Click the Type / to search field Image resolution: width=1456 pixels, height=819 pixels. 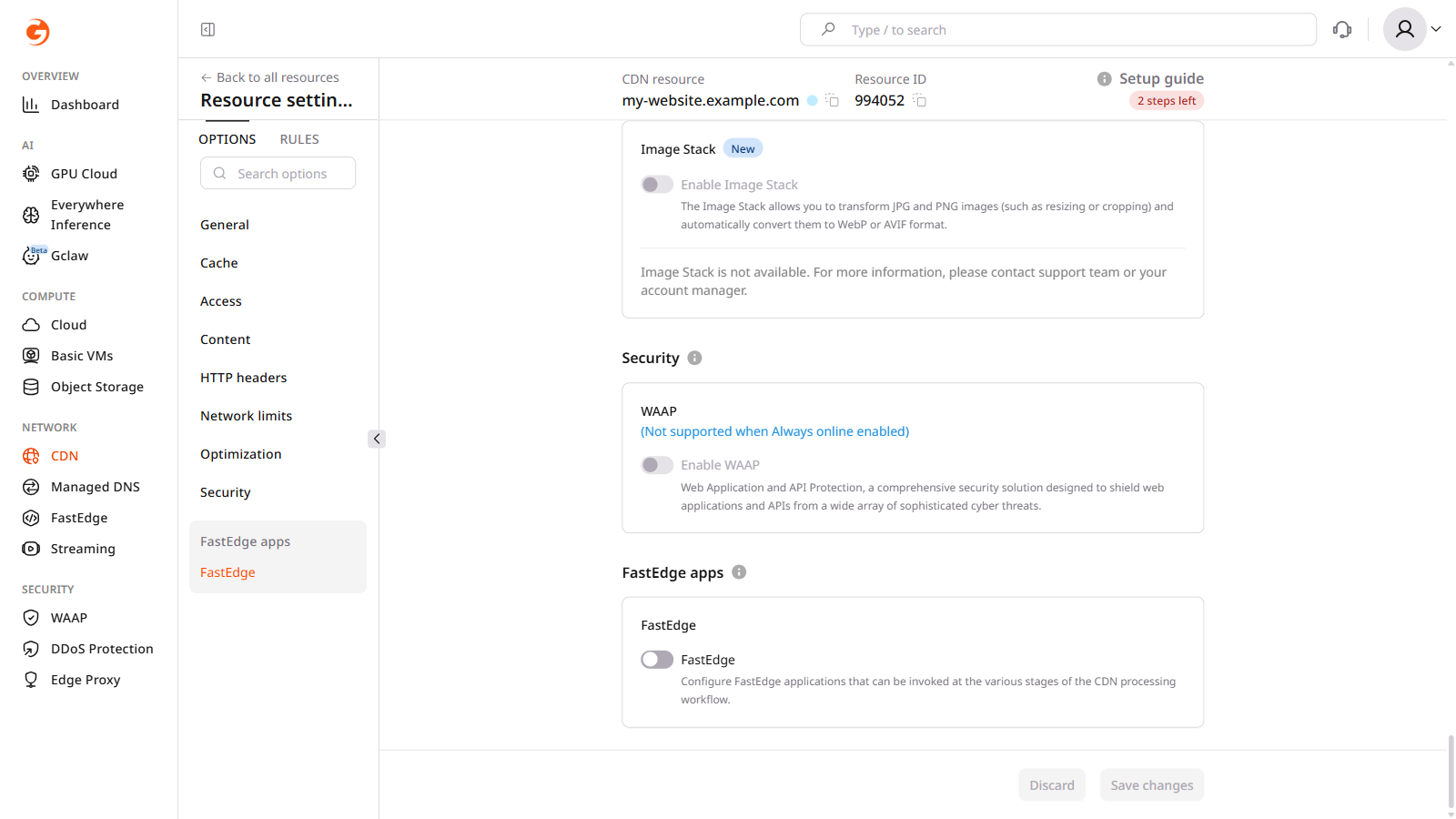tap(1058, 30)
